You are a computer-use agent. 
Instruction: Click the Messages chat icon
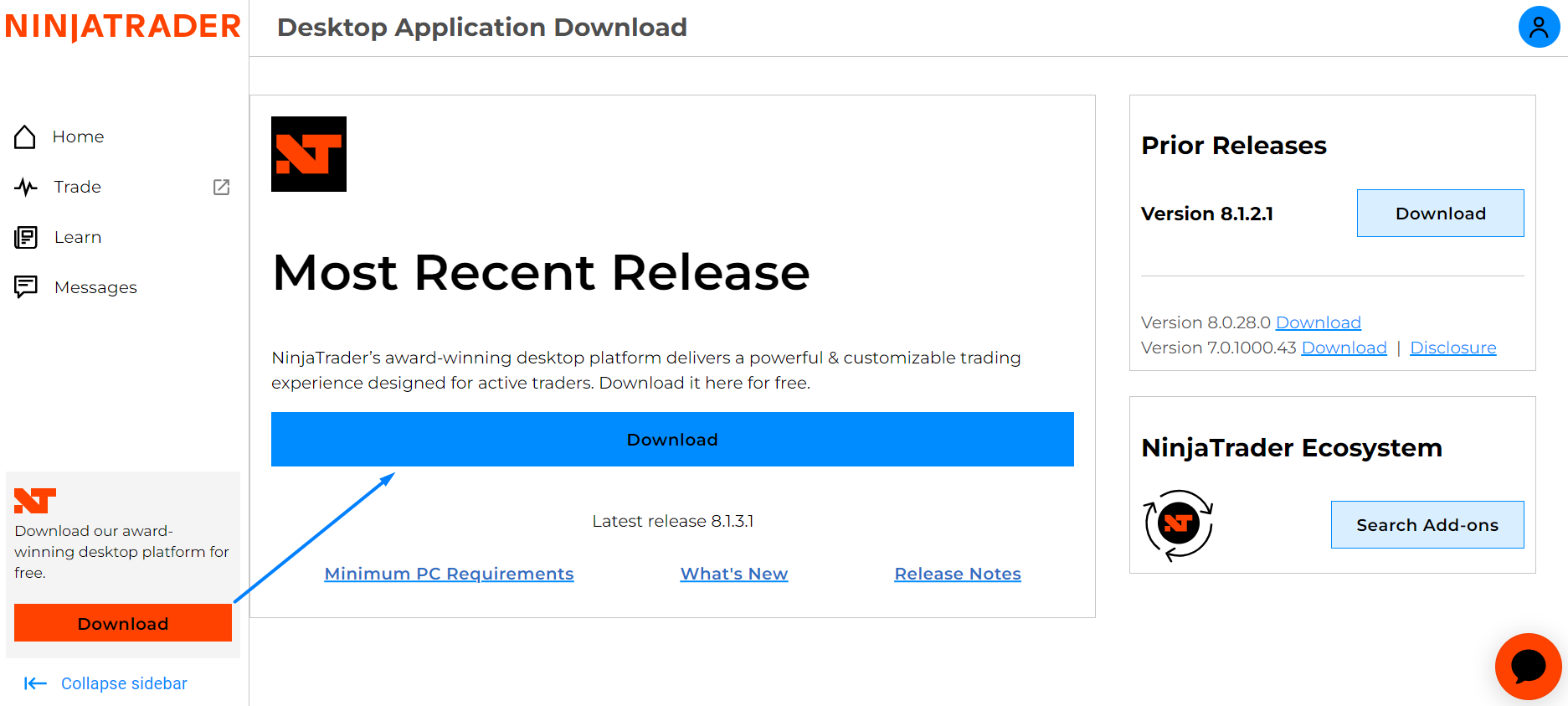(x=26, y=287)
